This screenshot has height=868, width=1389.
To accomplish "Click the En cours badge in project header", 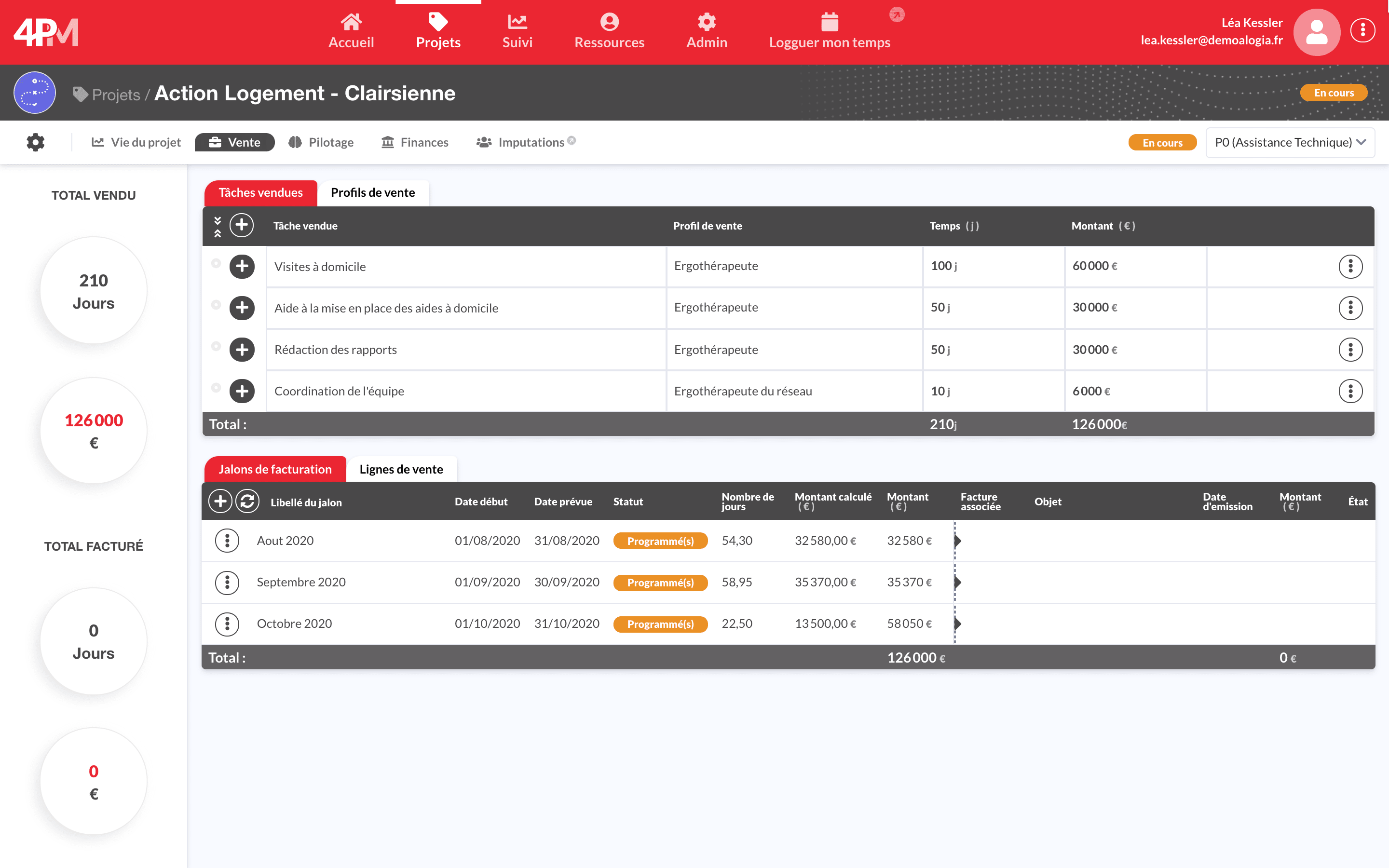I will click(1334, 93).
